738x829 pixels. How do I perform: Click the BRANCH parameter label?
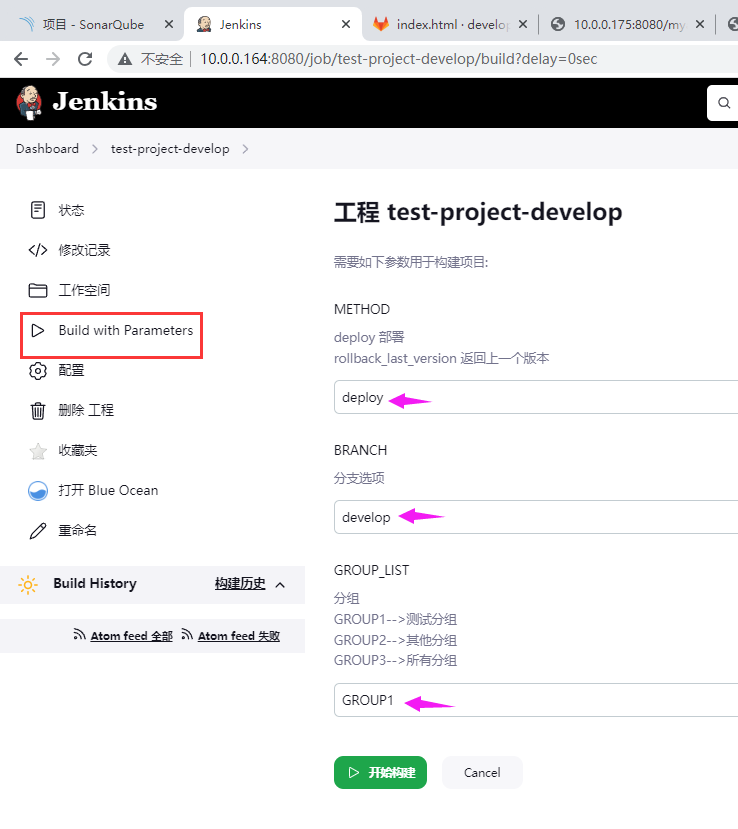(361, 450)
